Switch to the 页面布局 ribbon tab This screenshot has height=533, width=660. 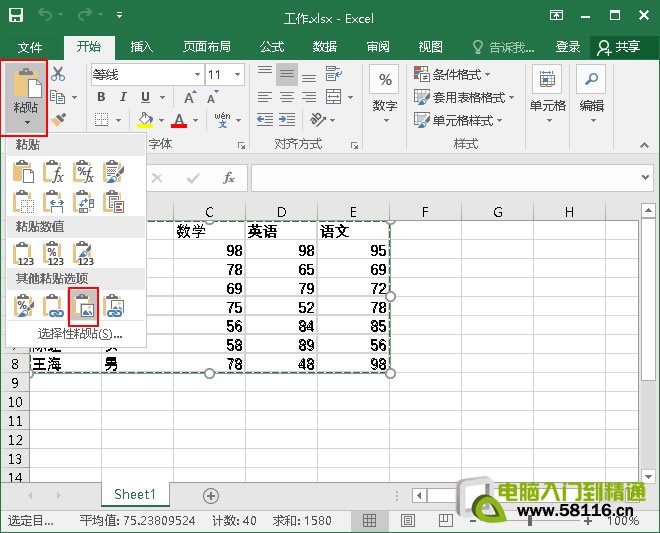click(x=207, y=47)
